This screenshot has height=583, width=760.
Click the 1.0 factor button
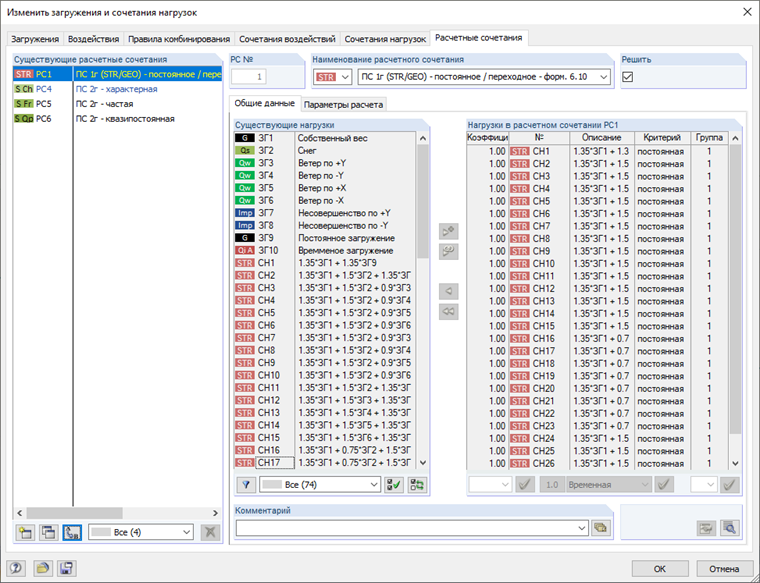pos(552,484)
